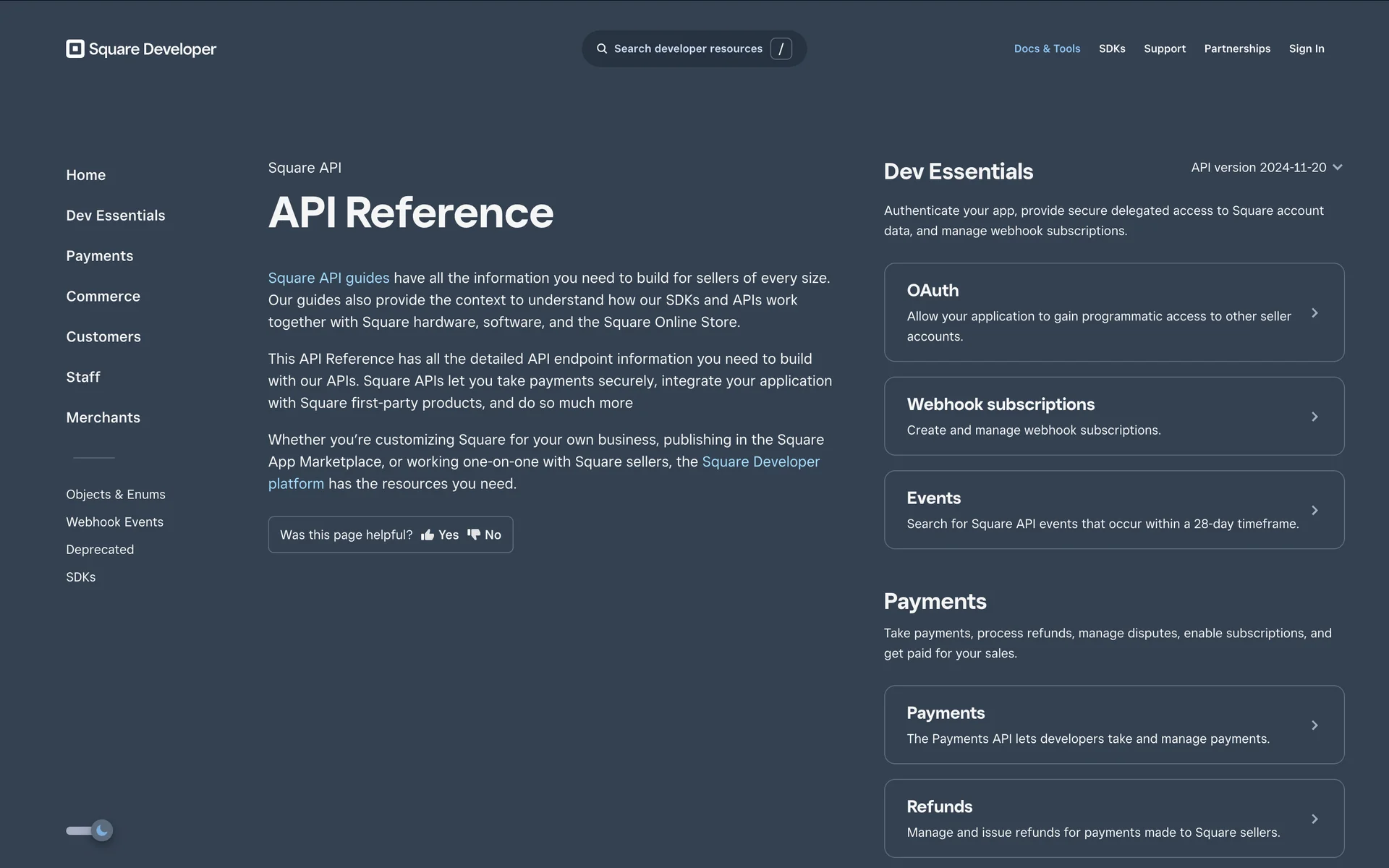1389x868 pixels.
Task: Click the moon icon on theme switch
Action: 102,830
